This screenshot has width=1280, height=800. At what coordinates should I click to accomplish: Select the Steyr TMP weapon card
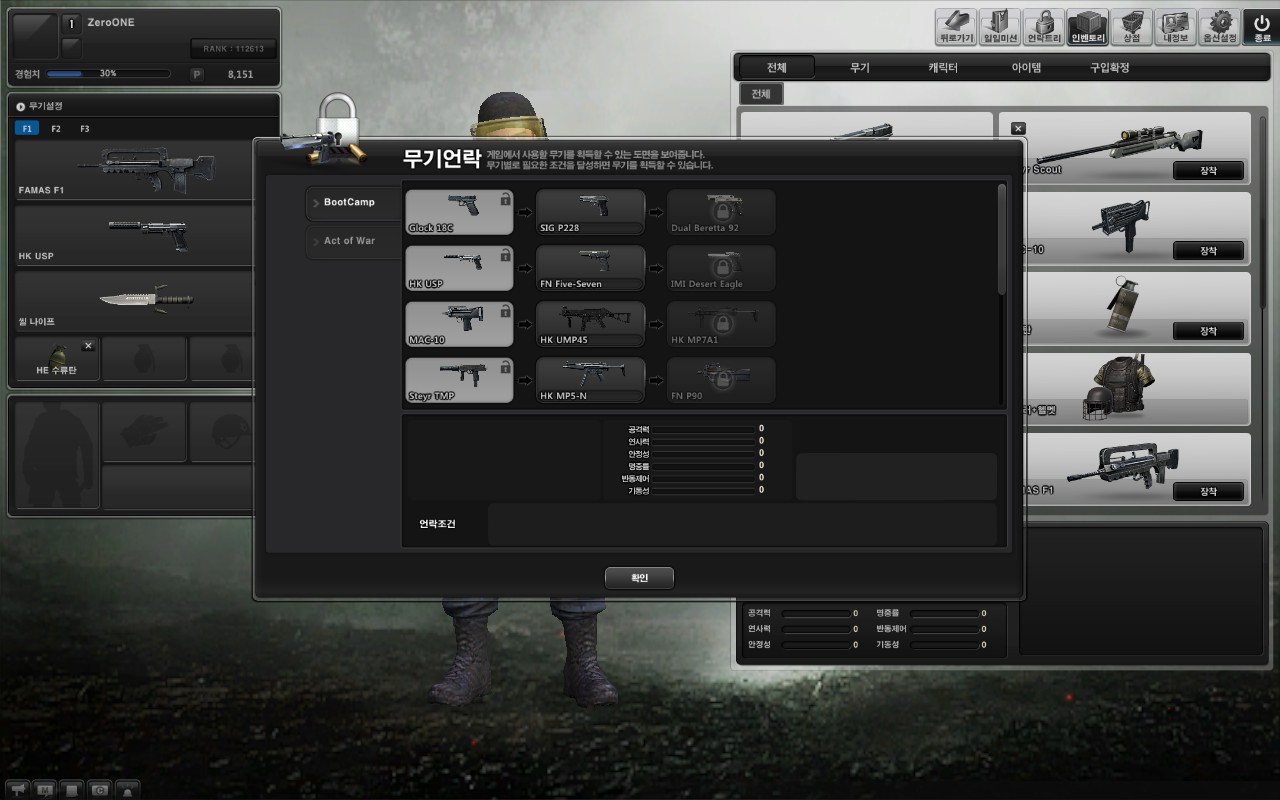459,380
